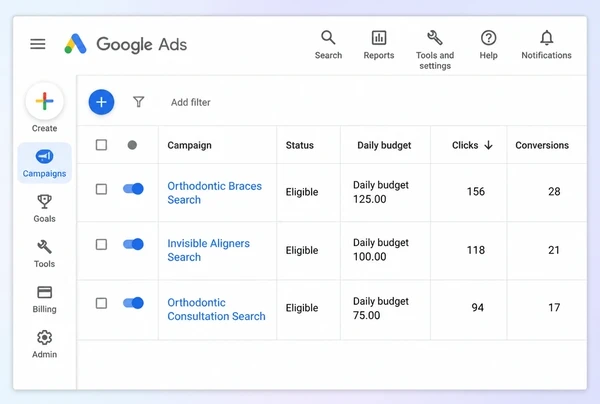Select all campaigns checkbox in header

[x=101, y=145]
